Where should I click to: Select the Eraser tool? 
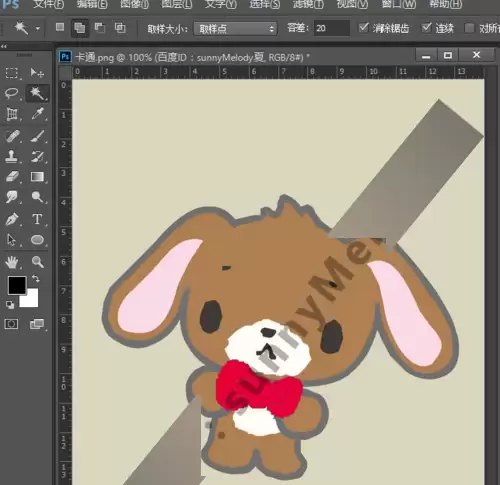(x=12, y=177)
